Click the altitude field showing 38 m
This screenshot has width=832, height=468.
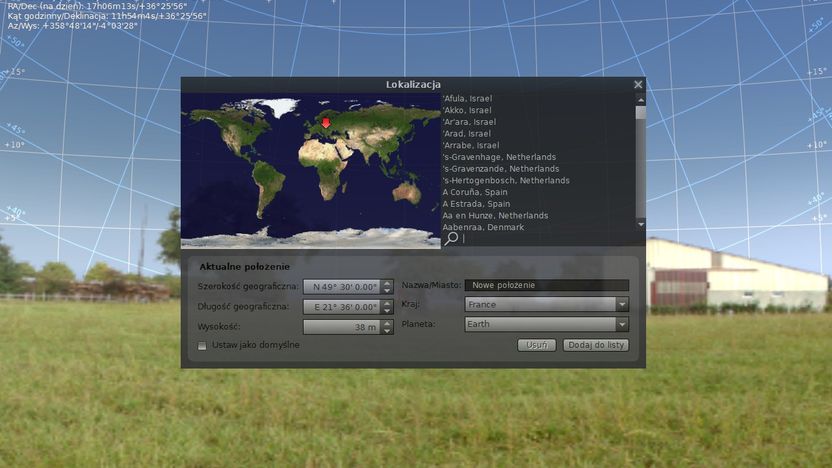pyautogui.click(x=342, y=327)
